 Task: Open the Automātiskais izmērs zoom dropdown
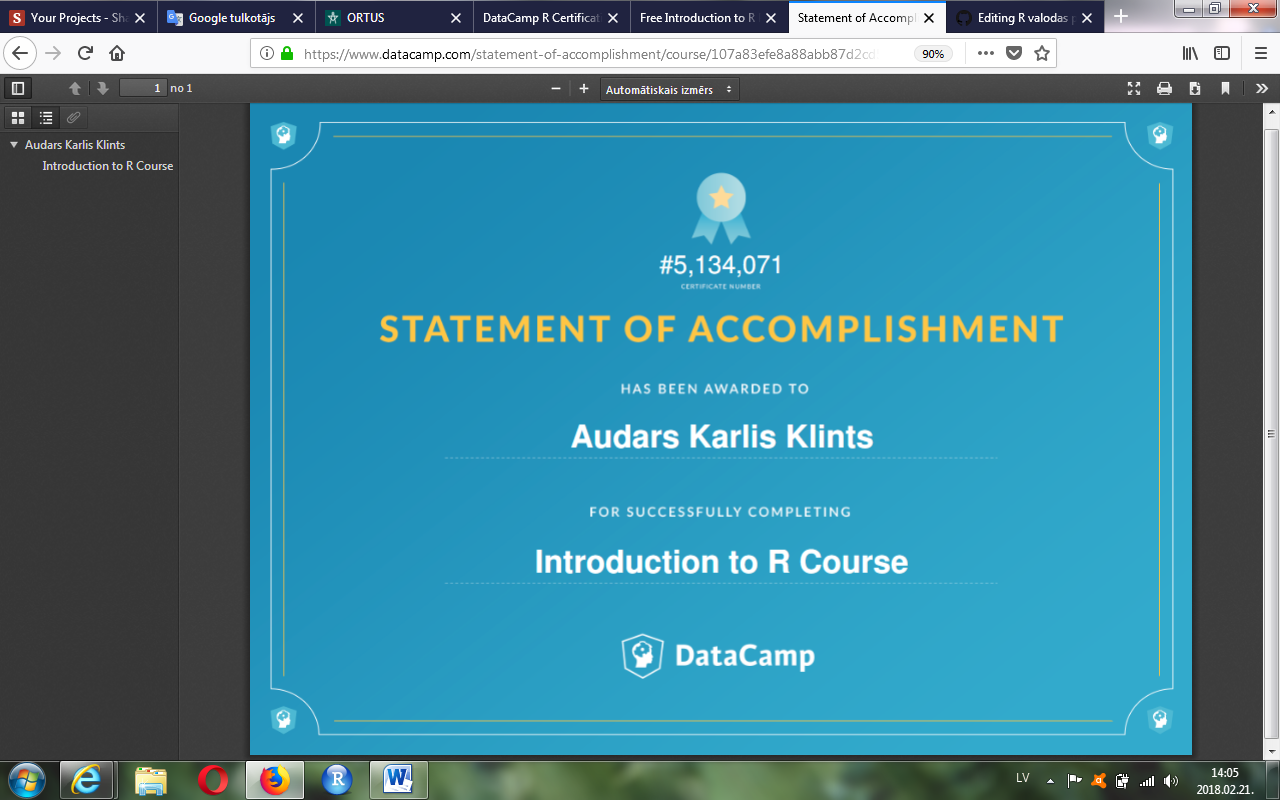[669, 89]
